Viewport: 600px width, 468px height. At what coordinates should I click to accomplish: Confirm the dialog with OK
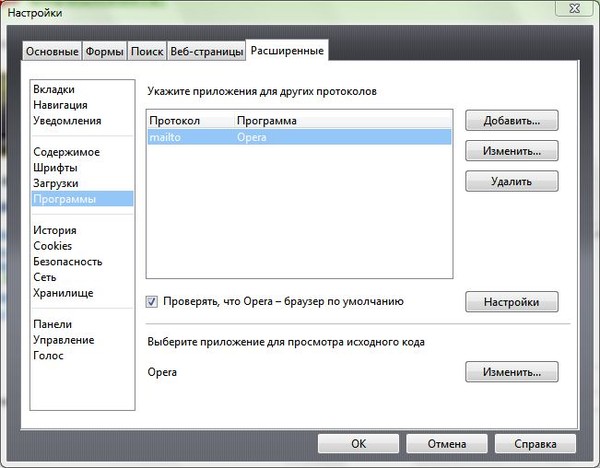point(358,444)
